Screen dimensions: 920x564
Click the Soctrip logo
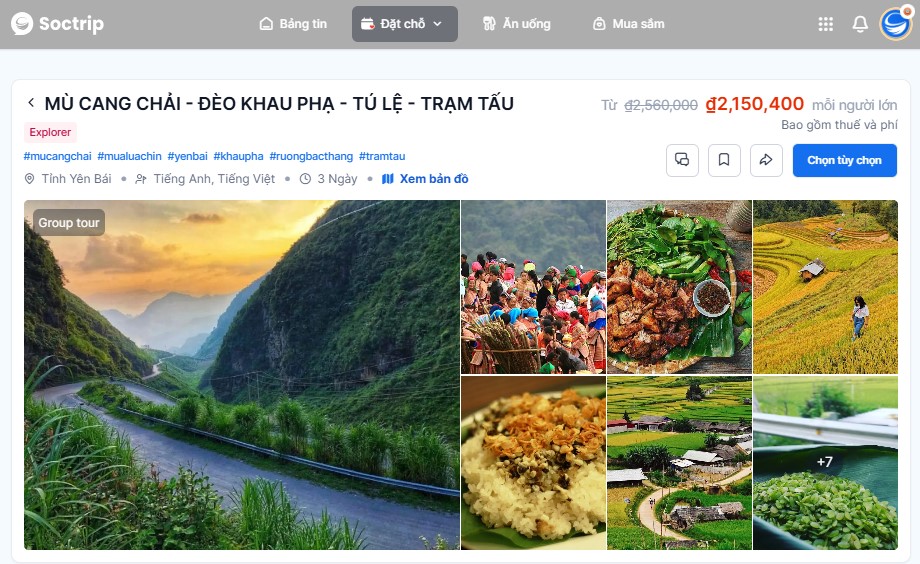coord(58,24)
